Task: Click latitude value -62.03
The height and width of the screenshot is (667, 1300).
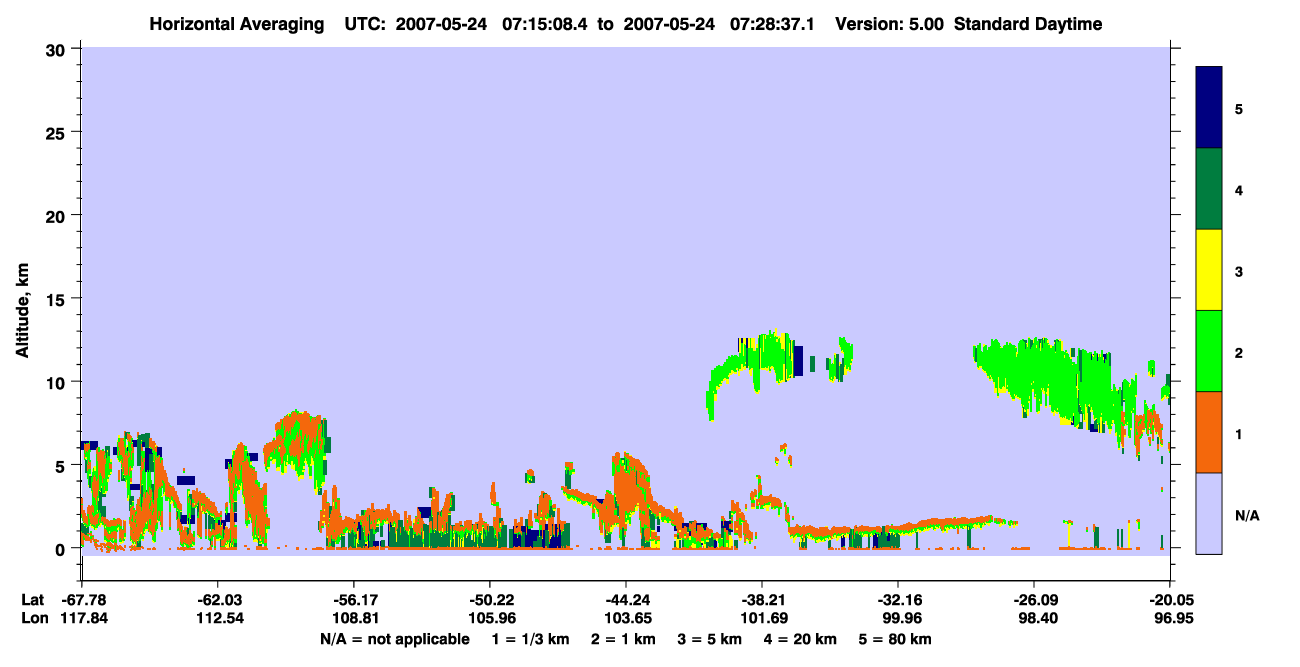Action: click(218, 600)
